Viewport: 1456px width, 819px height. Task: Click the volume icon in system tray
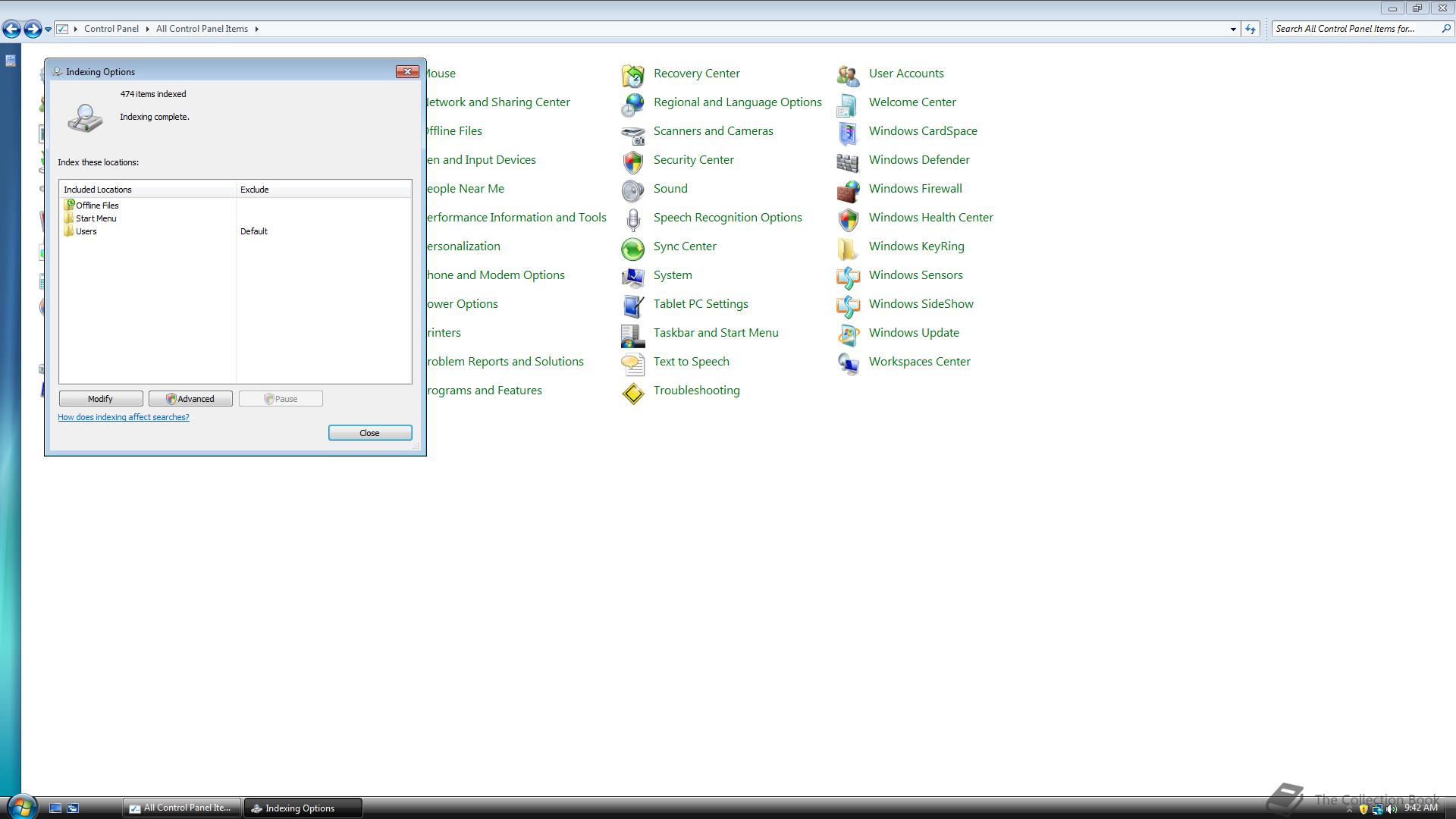1391,809
